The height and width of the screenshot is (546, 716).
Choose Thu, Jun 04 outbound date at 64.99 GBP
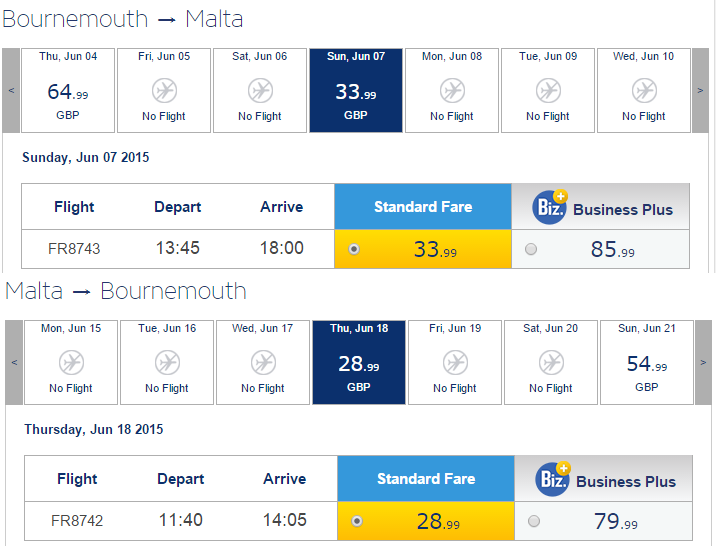tap(68, 90)
